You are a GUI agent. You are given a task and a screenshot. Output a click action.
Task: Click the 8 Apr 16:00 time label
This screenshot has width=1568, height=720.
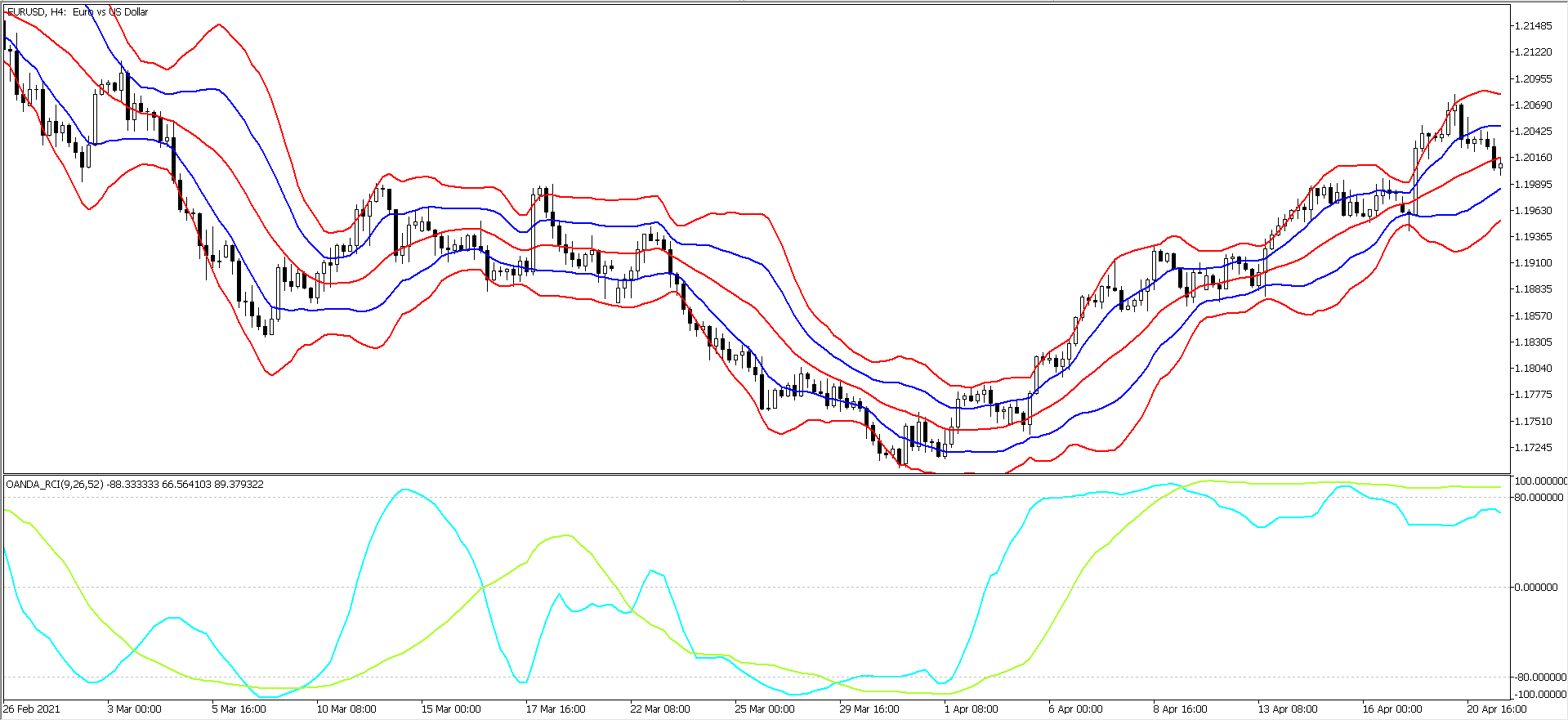point(1181,709)
